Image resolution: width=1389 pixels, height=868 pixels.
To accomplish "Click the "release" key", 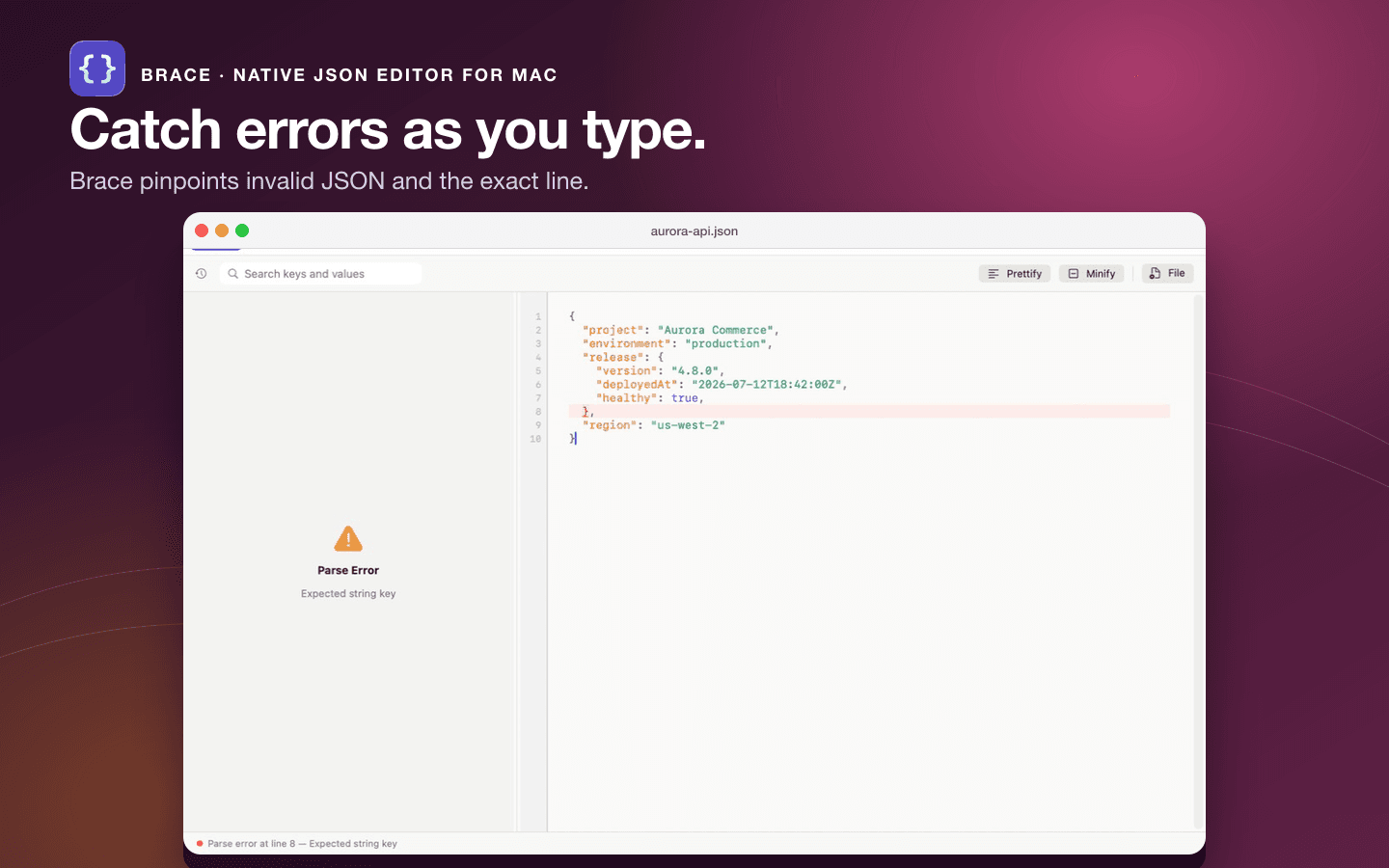I will click(x=613, y=358).
